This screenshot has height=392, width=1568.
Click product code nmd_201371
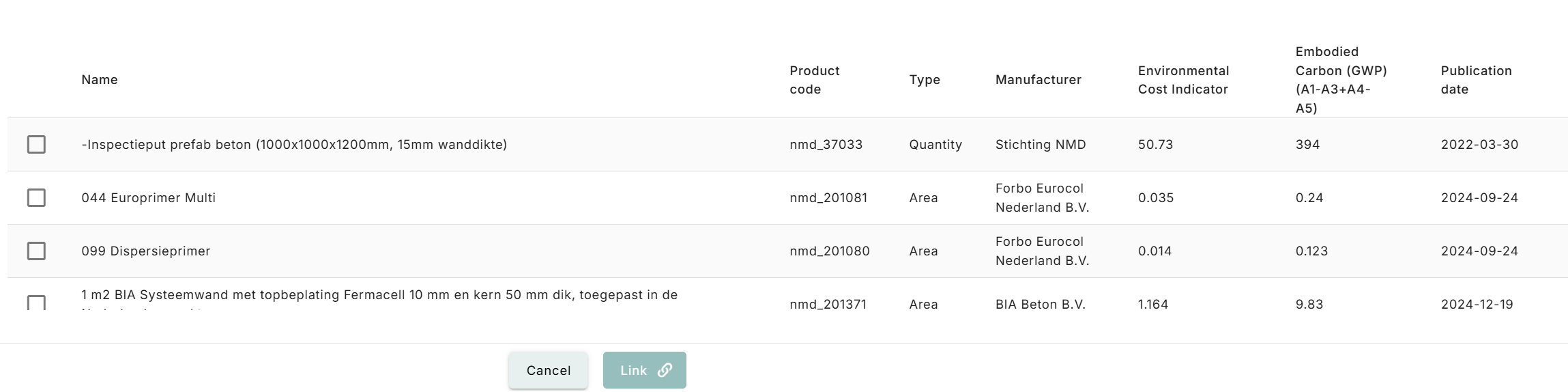click(828, 305)
